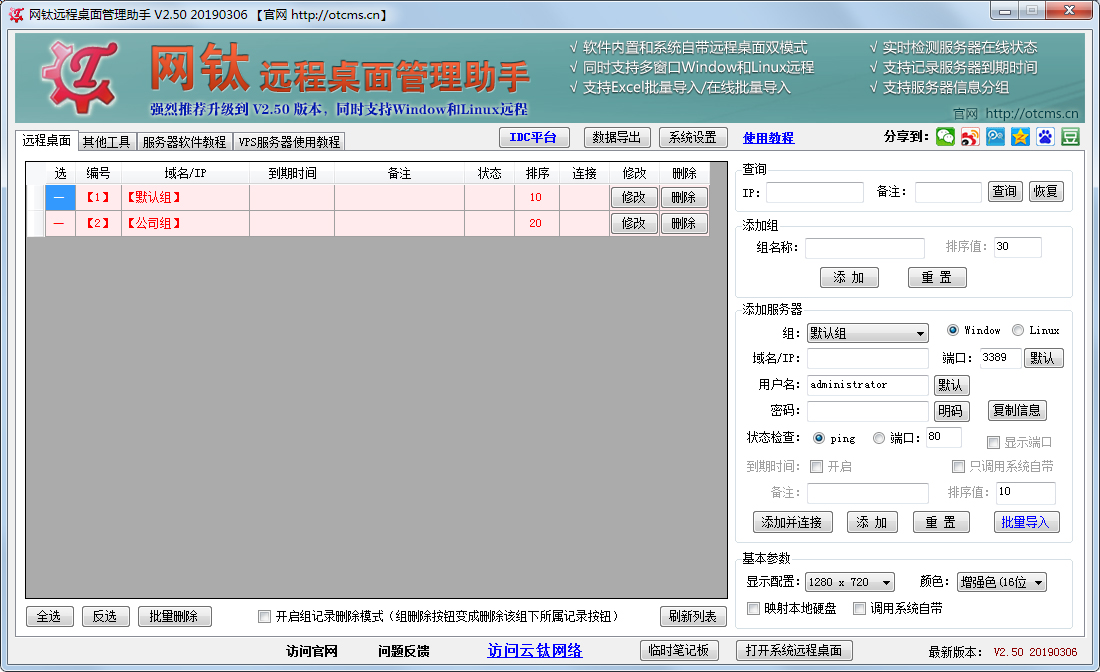Switch status check to 端口 mode
The height and width of the screenshot is (672, 1100).
point(877,437)
